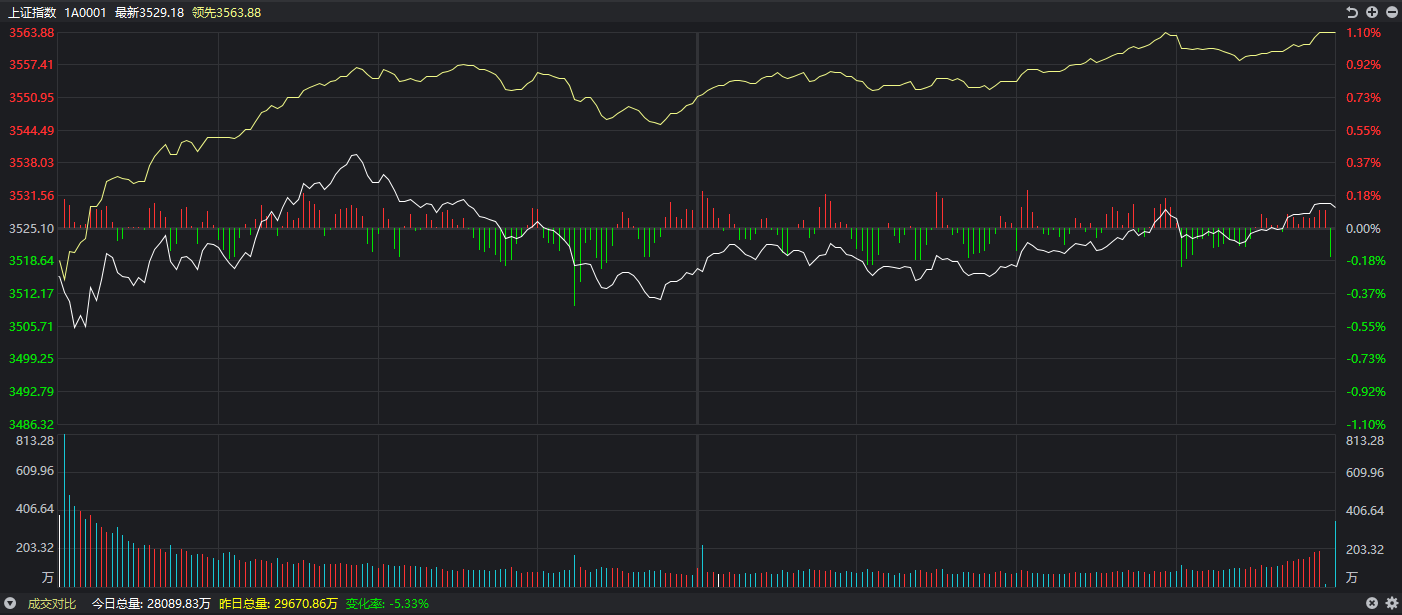The width and height of the screenshot is (1402, 615).
Task: Click the 3525.10 baseline price label
Action: coord(32,228)
